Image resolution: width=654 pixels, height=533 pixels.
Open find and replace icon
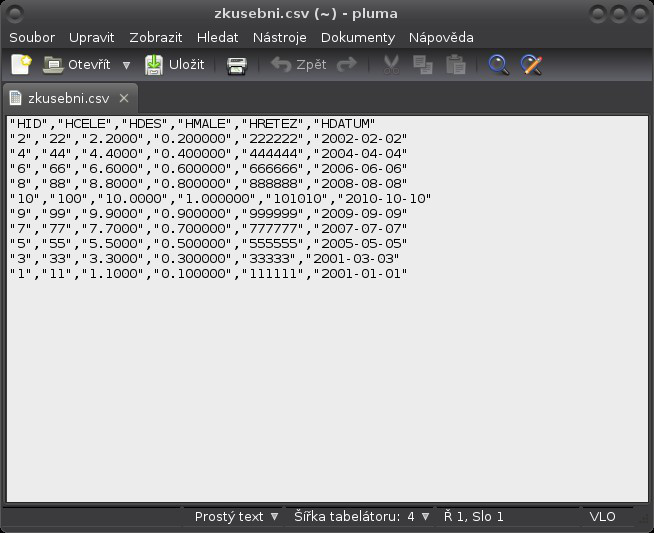pyautogui.click(x=531, y=65)
